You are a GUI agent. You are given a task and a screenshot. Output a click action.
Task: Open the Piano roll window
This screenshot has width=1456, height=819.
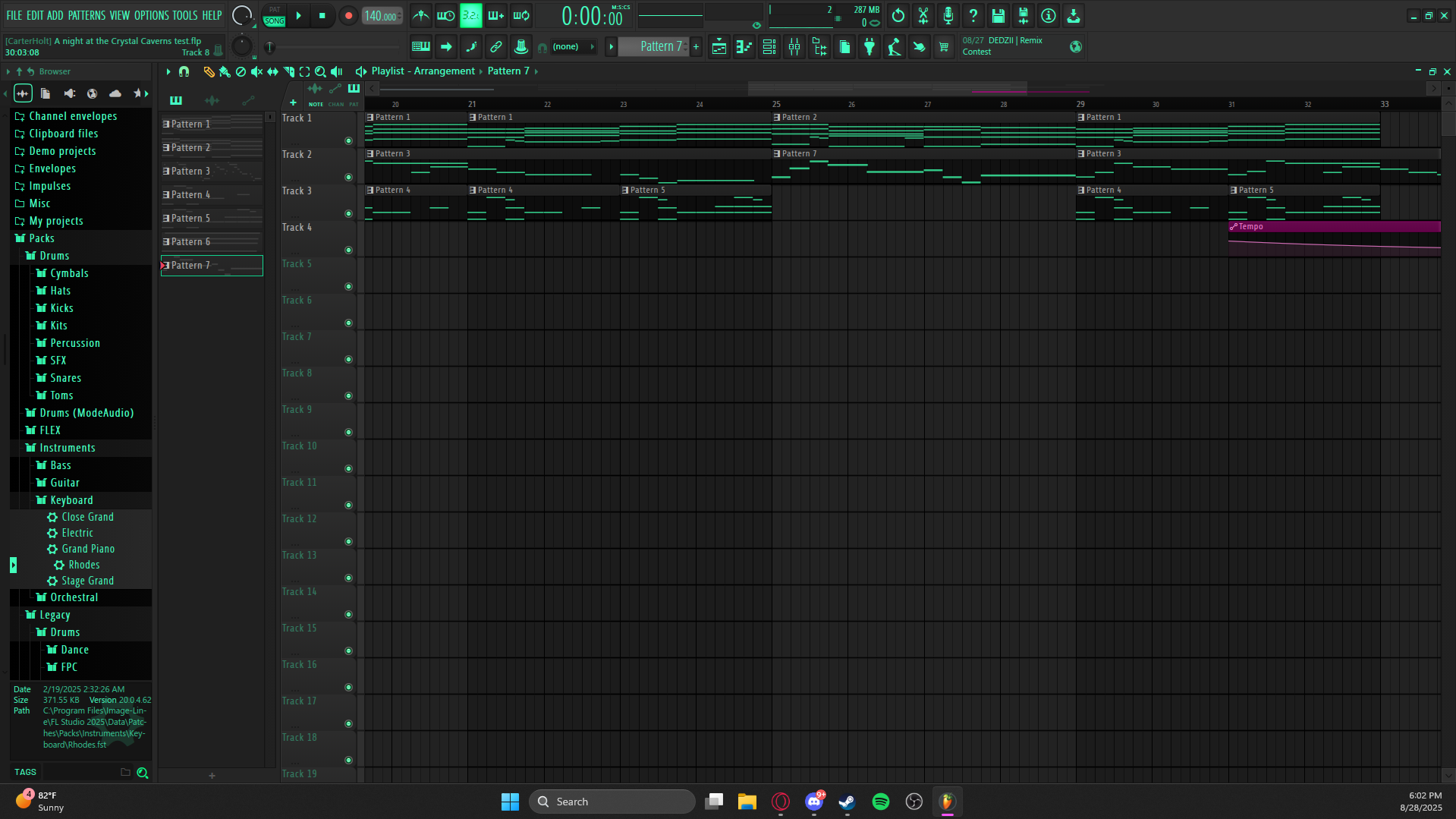coord(744,47)
